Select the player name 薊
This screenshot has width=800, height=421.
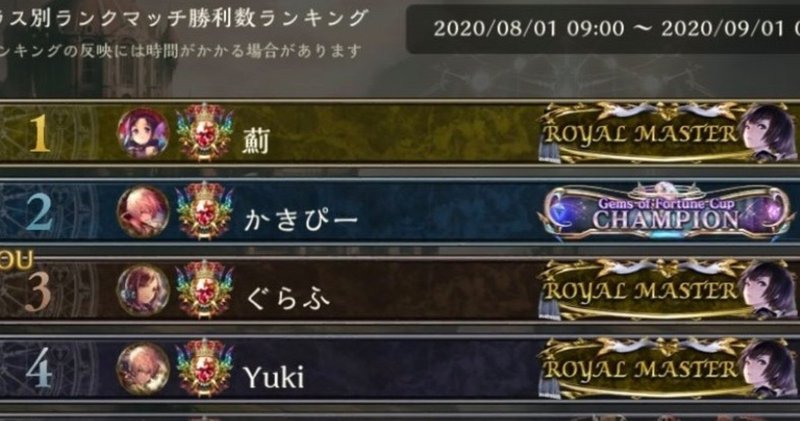tap(256, 141)
